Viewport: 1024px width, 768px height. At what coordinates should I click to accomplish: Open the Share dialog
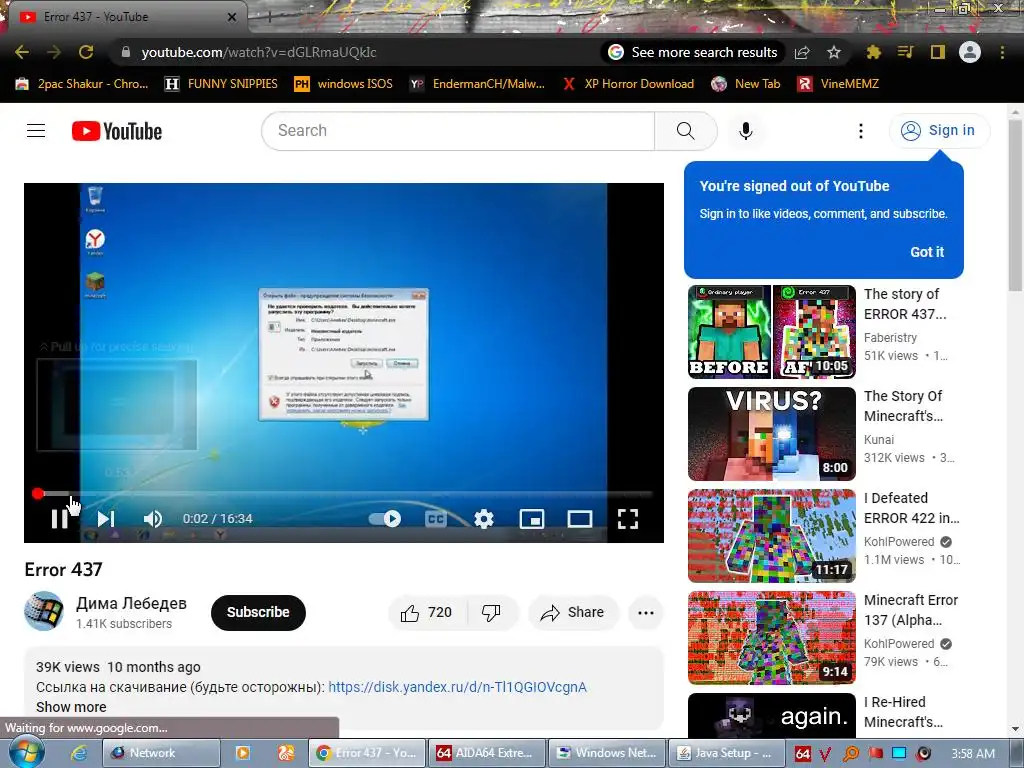(x=573, y=613)
